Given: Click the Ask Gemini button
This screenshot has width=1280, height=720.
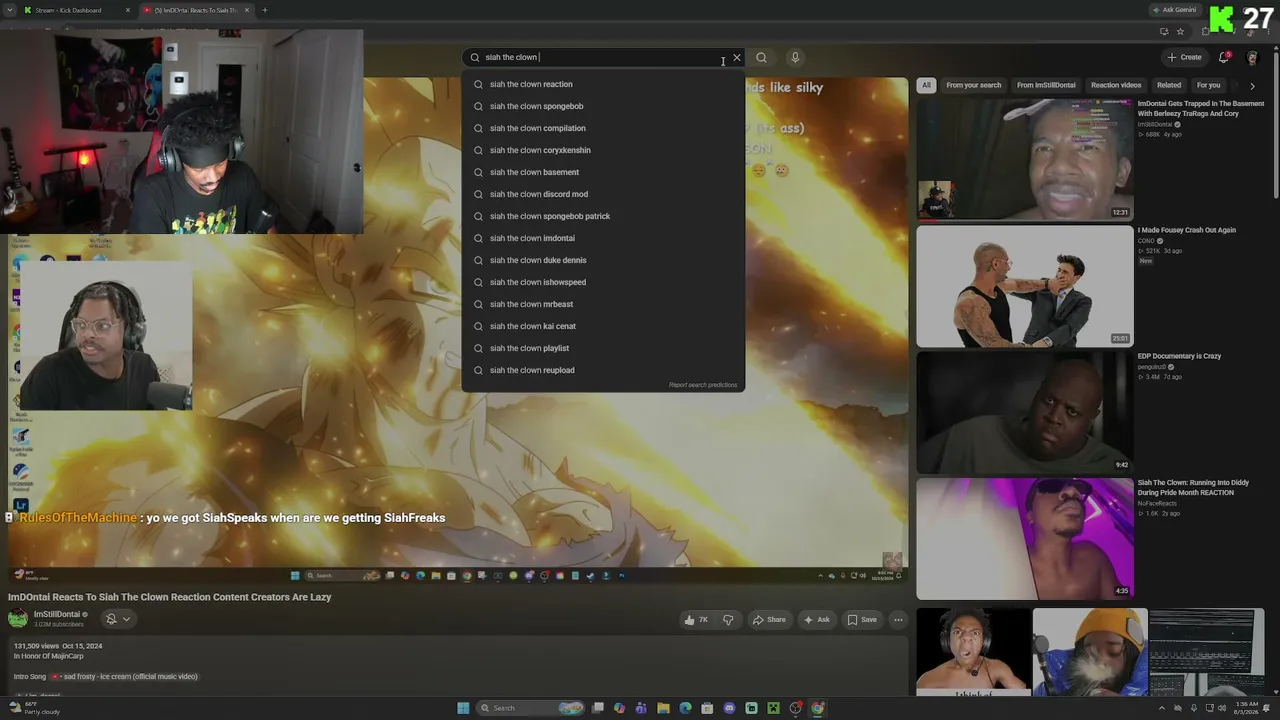Looking at the screenshot, I should pos(1175,10).
